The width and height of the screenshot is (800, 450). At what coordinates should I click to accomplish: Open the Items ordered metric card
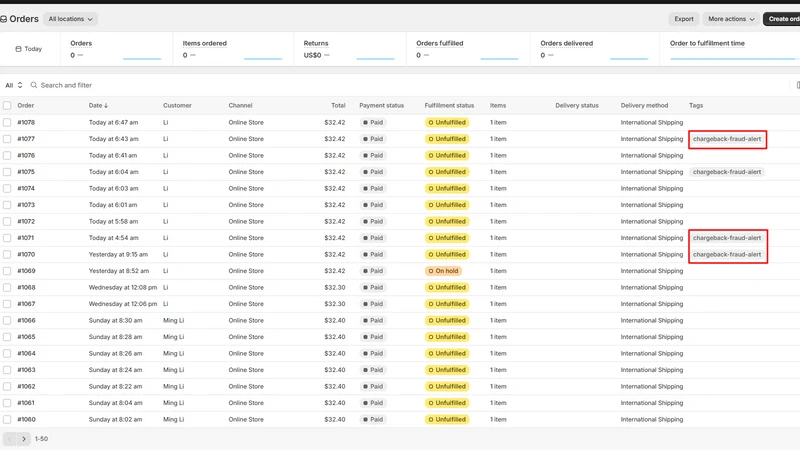[x=233, y=49]
